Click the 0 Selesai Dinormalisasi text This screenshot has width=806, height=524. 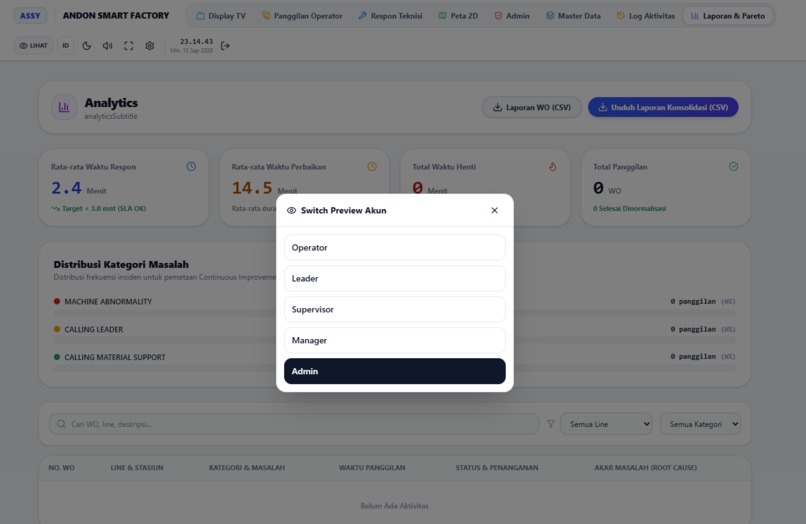click(630, 208)
